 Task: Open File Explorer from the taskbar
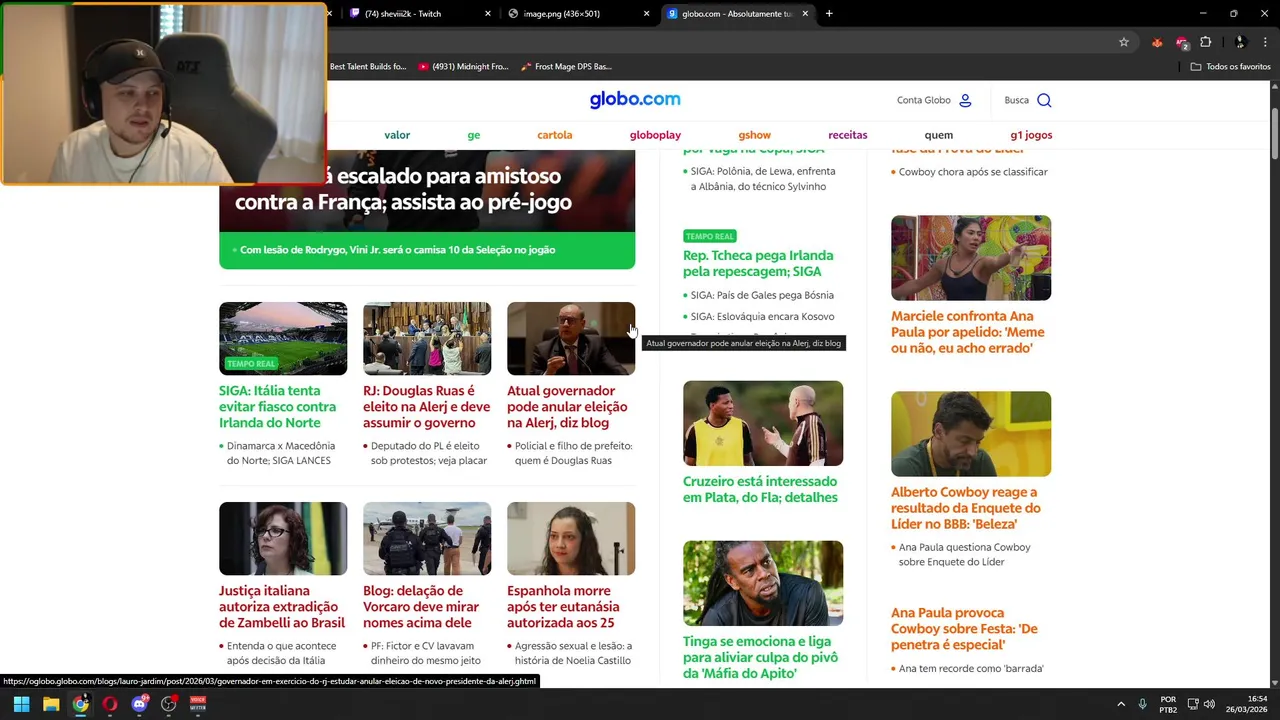pos(51,704)
